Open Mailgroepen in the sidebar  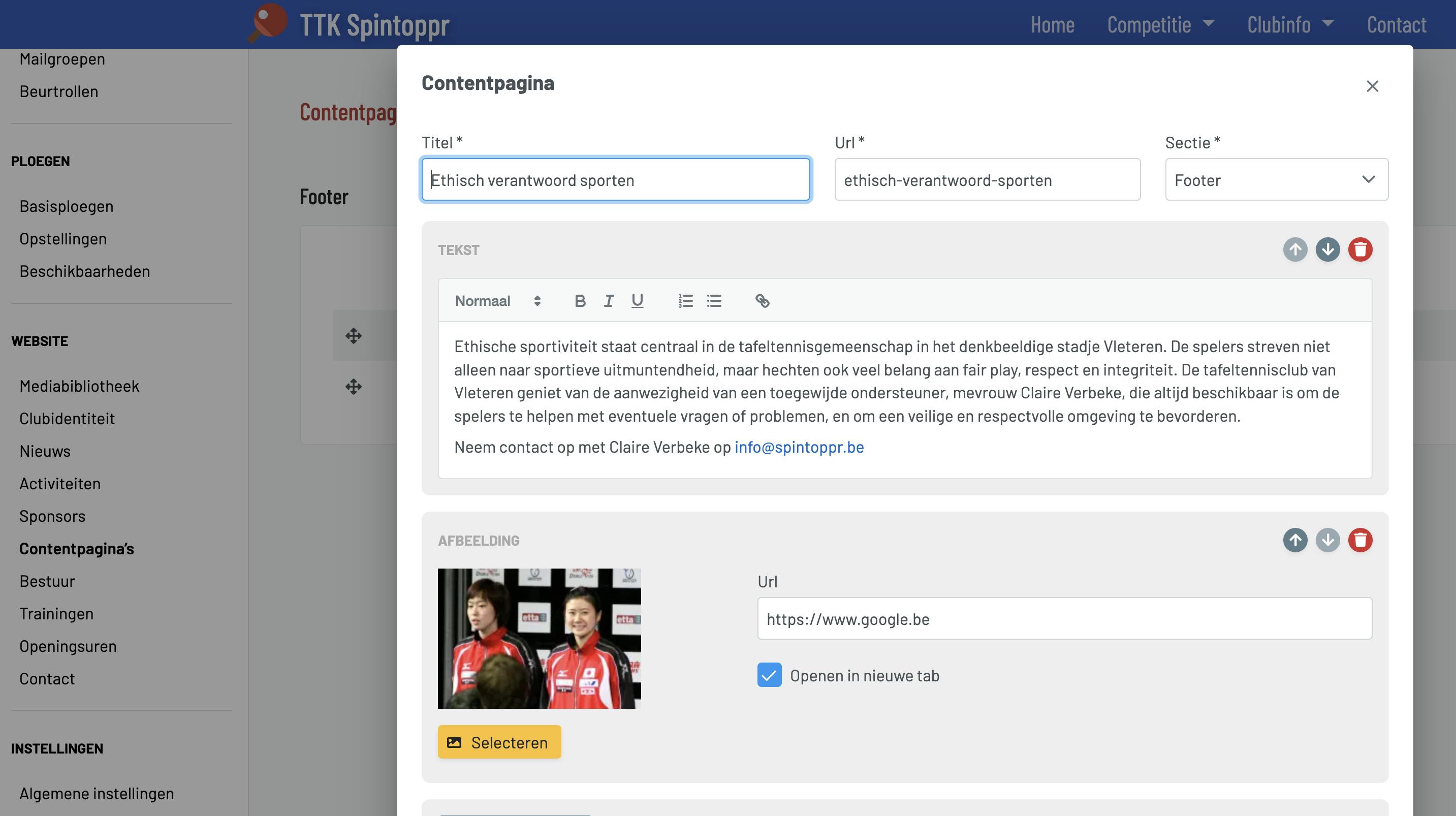pyautogui.click(x=62, y=59)
